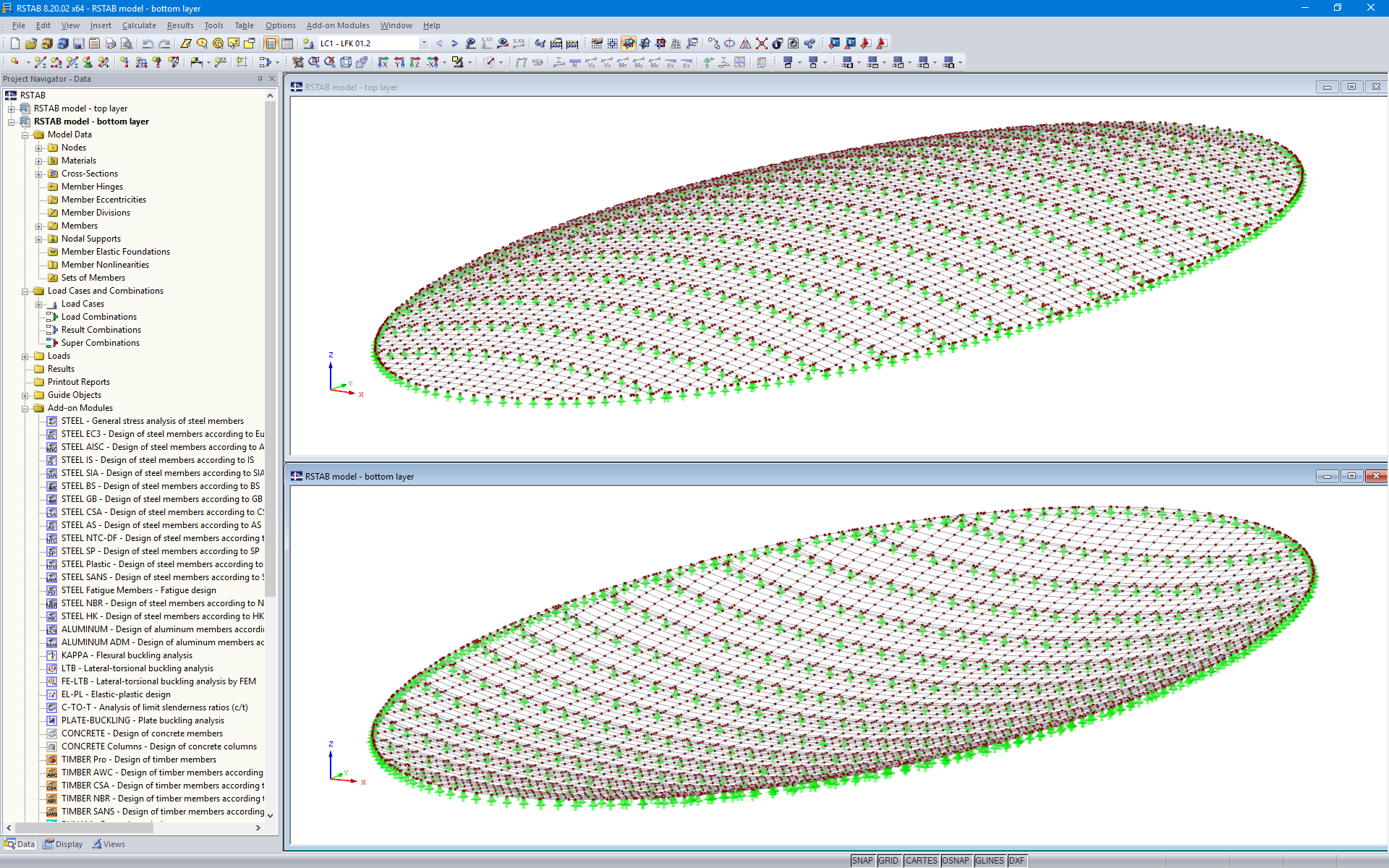Go to next load case with right arrow
Screen dimensions: 1389x868
click(x=454, y=43)
